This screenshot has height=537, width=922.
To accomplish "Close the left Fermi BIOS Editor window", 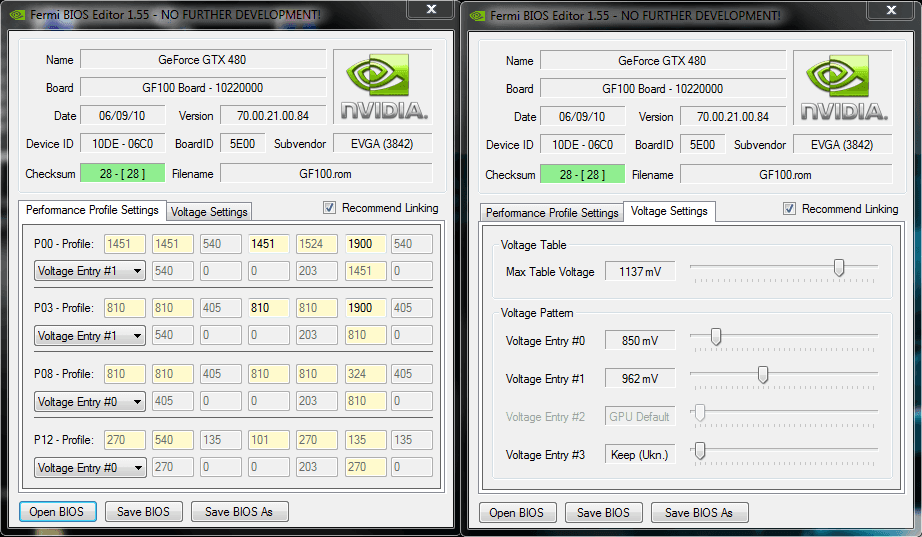I will [431, 9].
